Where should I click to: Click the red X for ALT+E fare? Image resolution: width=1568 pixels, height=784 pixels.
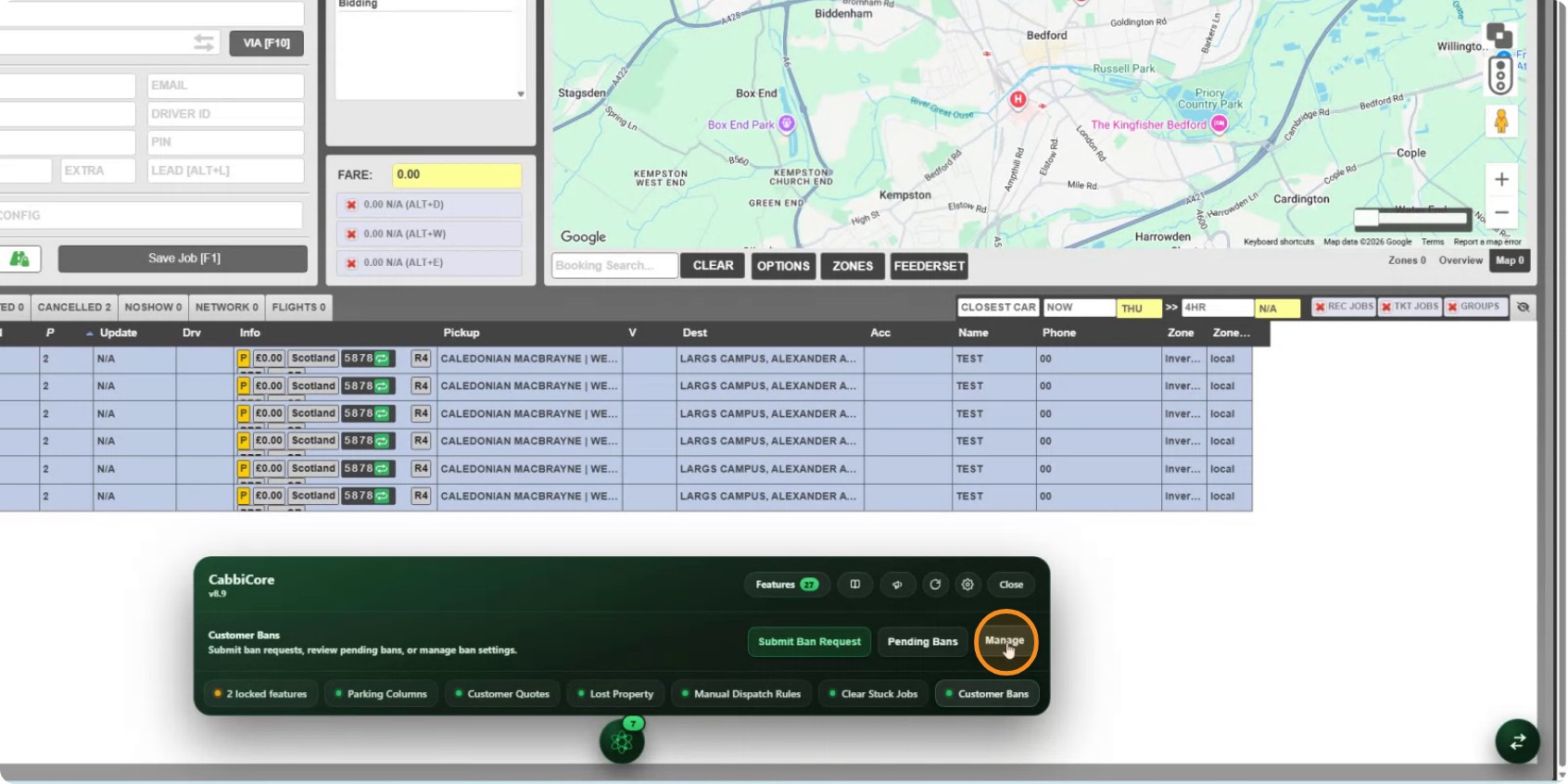click(351, 263)
